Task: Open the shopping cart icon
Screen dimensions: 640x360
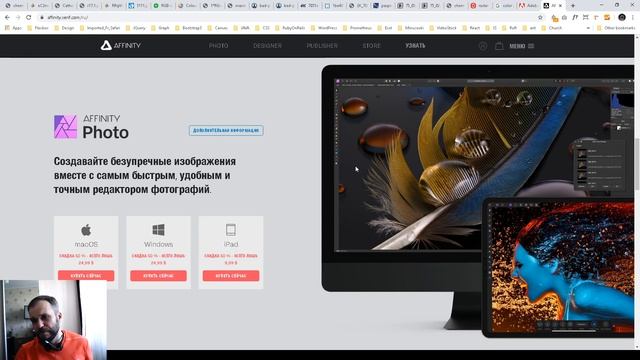Action: click(499, 46)
